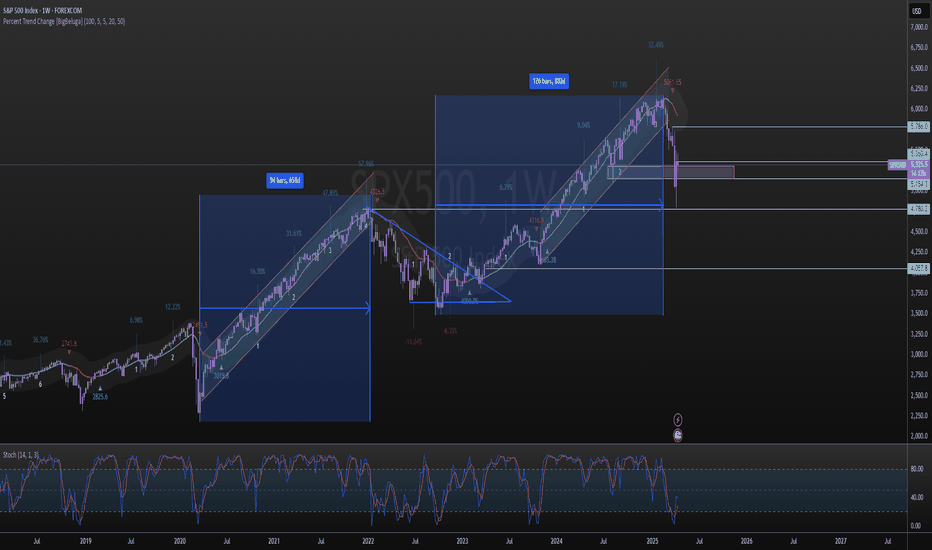Image resolution: width=932 pixels, height=550 pixels.
Task: Click 2025 on the time axis
Action: coord(653,541)
